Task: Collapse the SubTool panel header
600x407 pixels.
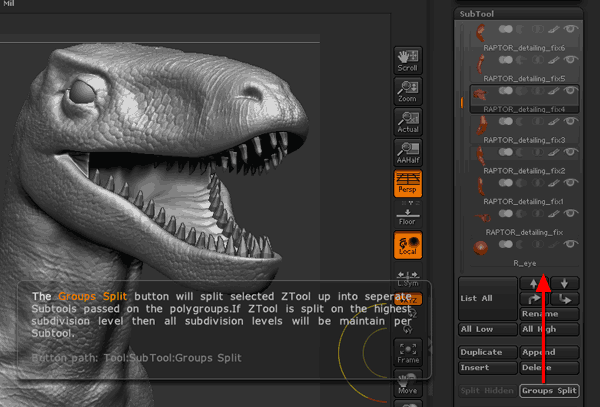Action: point(519,14)
